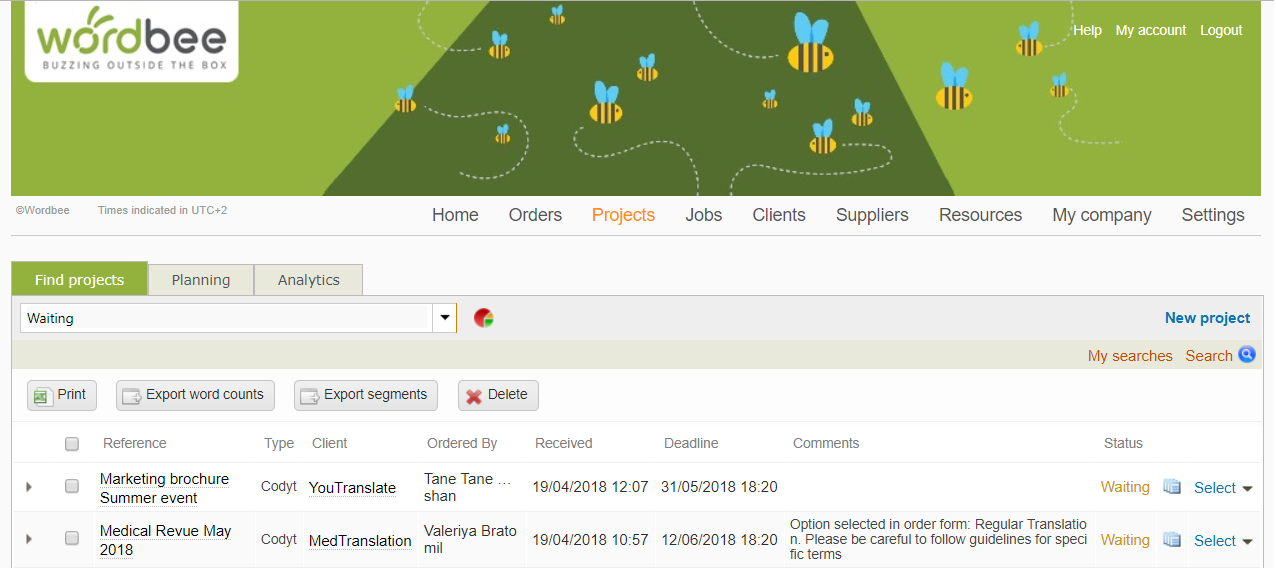Image resolution: width=1276 pixels, height=568 pixels.
Task: Click Export segments button
Action: coord(367,395)
